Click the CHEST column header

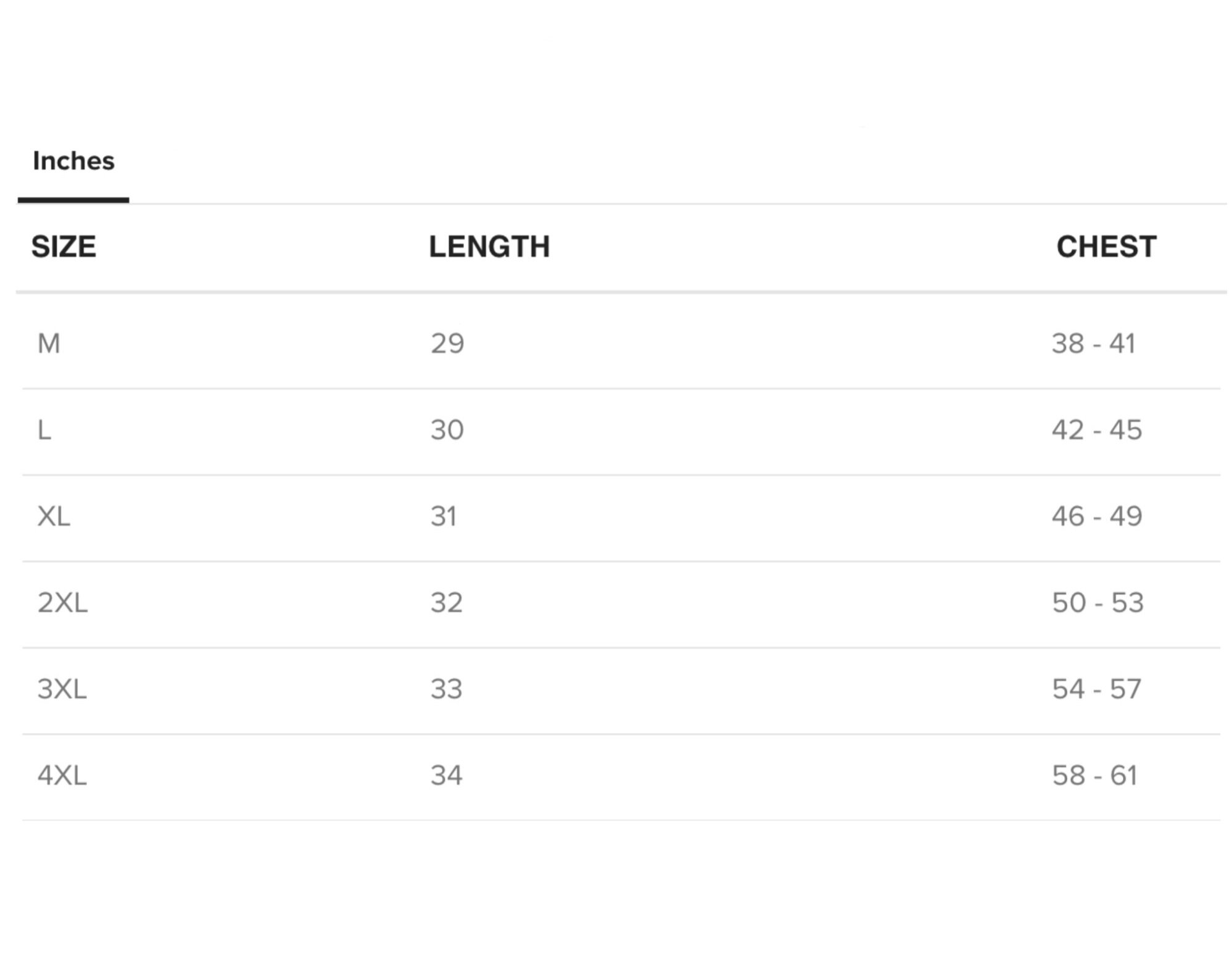click(x=1106, y=247)
